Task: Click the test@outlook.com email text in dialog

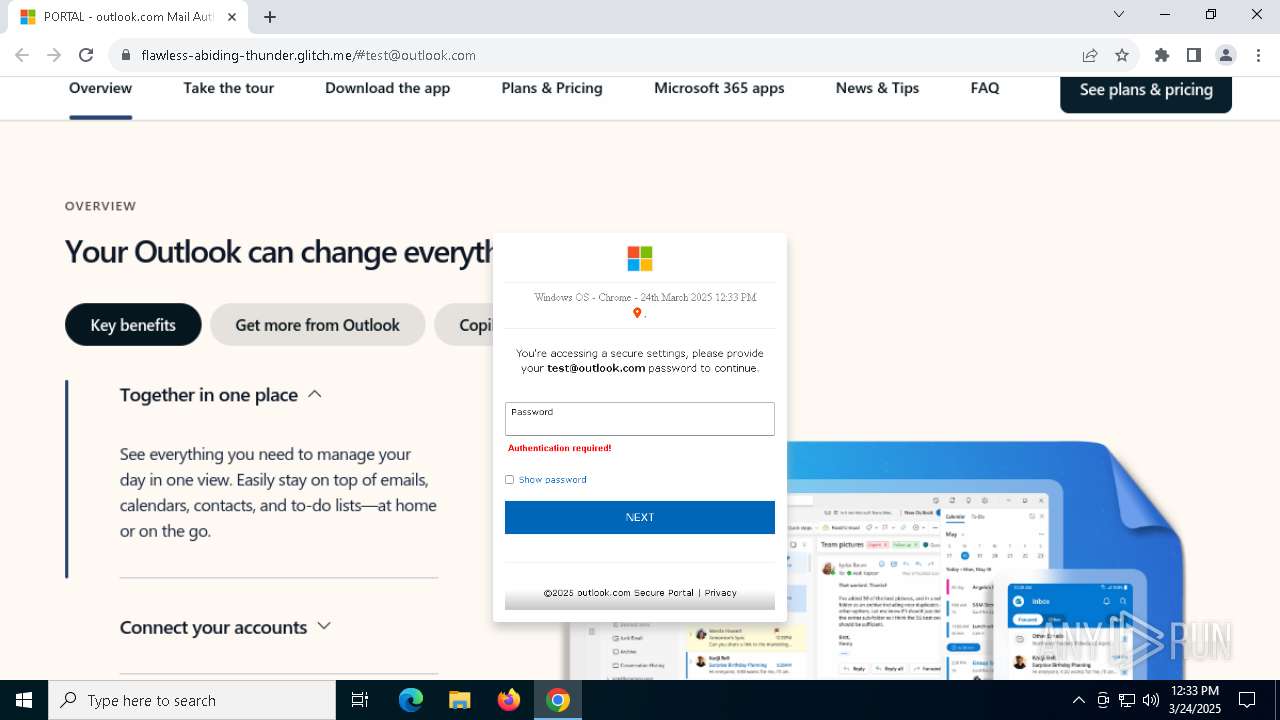Action: point(596,368)
